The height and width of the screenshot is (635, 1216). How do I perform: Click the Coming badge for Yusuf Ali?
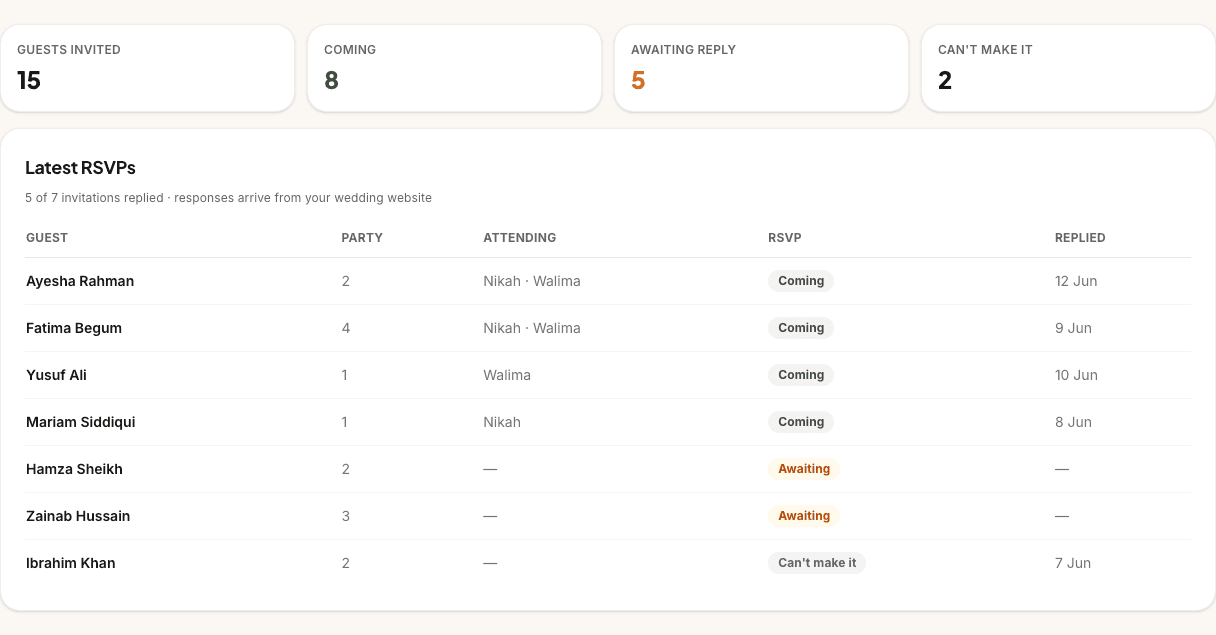(801, 375)
